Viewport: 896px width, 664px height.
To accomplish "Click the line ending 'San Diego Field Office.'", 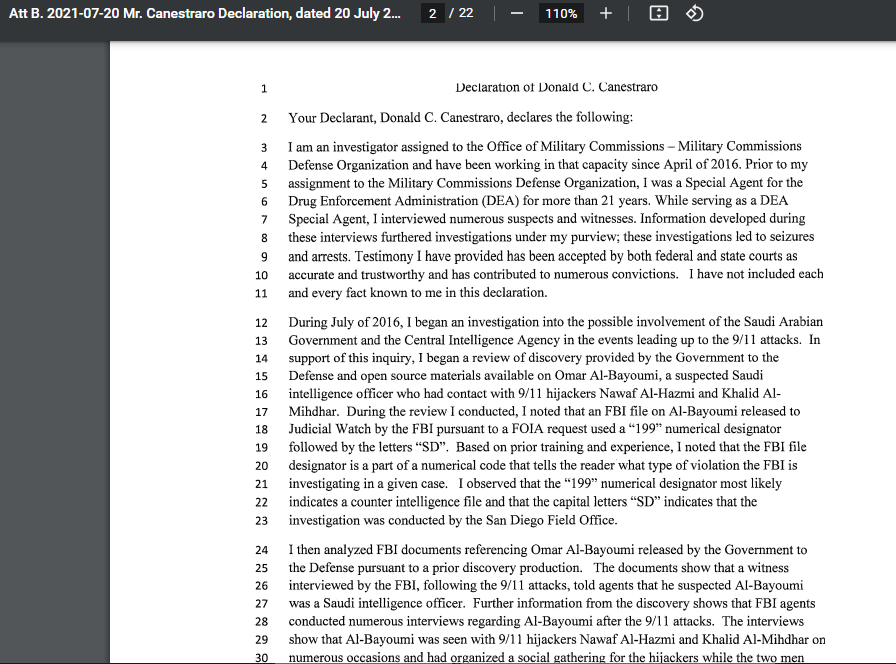I will click(x=453, y=520).
